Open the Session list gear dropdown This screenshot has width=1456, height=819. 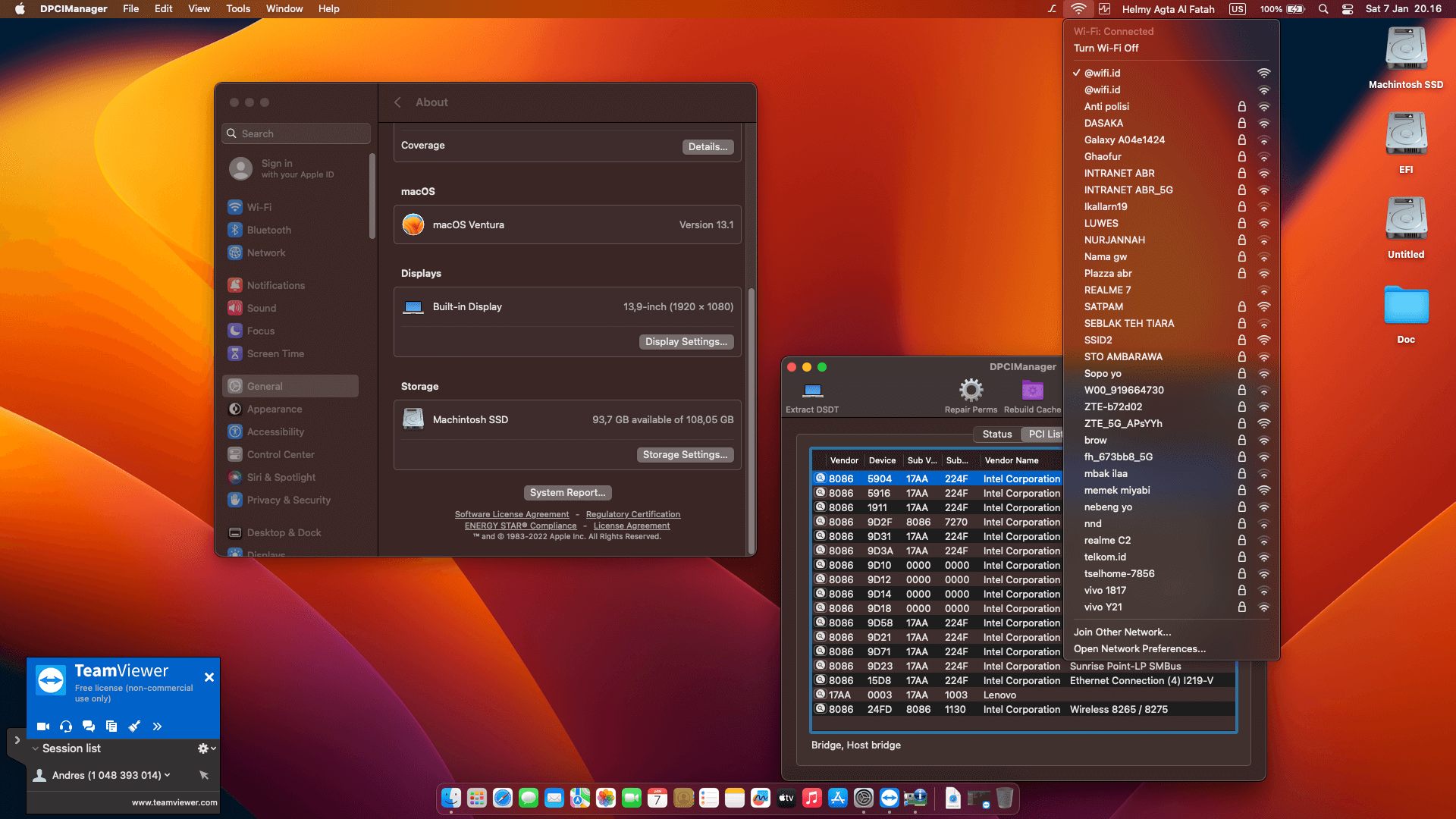(x=202, y=748)
